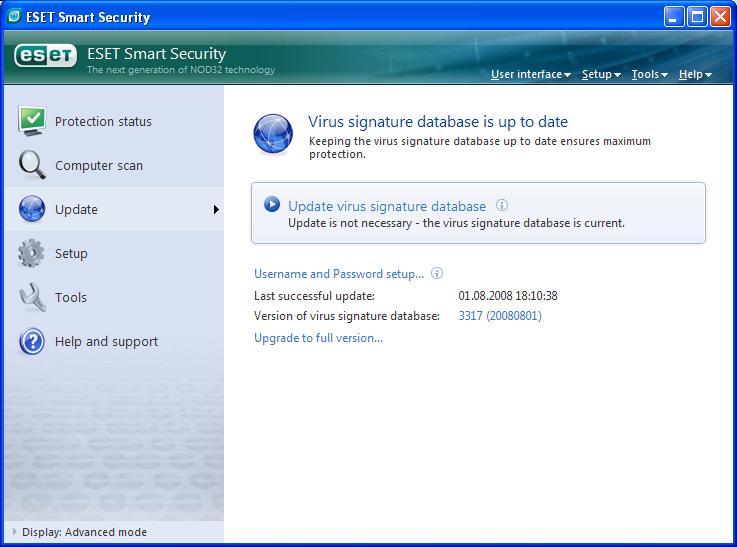Close the ESET Smart Security window
Viewport: 737px width, 547px height.
[720, 17]
